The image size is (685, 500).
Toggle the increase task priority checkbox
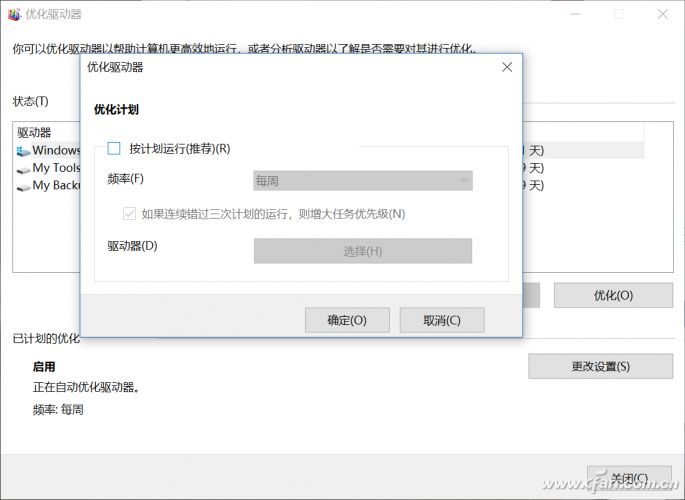tap(129, 214)
